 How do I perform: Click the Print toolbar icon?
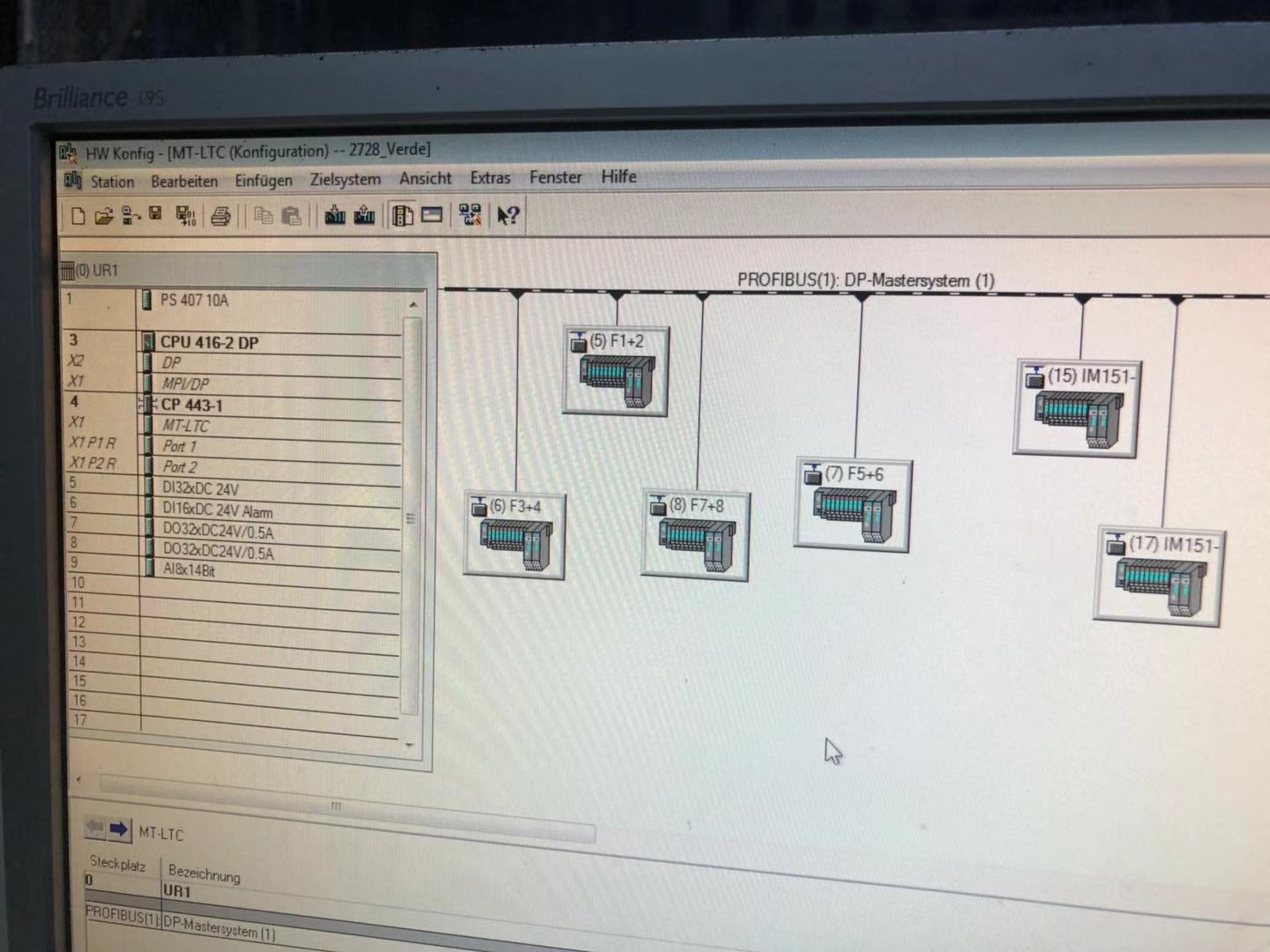pos(220,216)
